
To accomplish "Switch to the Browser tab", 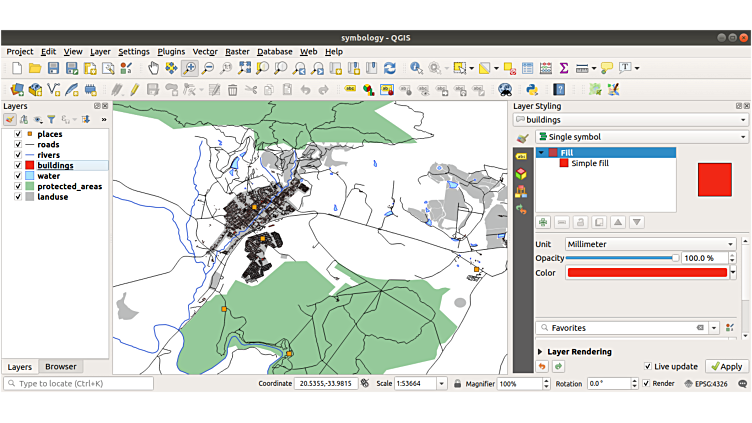I will (x=60, y=367).
